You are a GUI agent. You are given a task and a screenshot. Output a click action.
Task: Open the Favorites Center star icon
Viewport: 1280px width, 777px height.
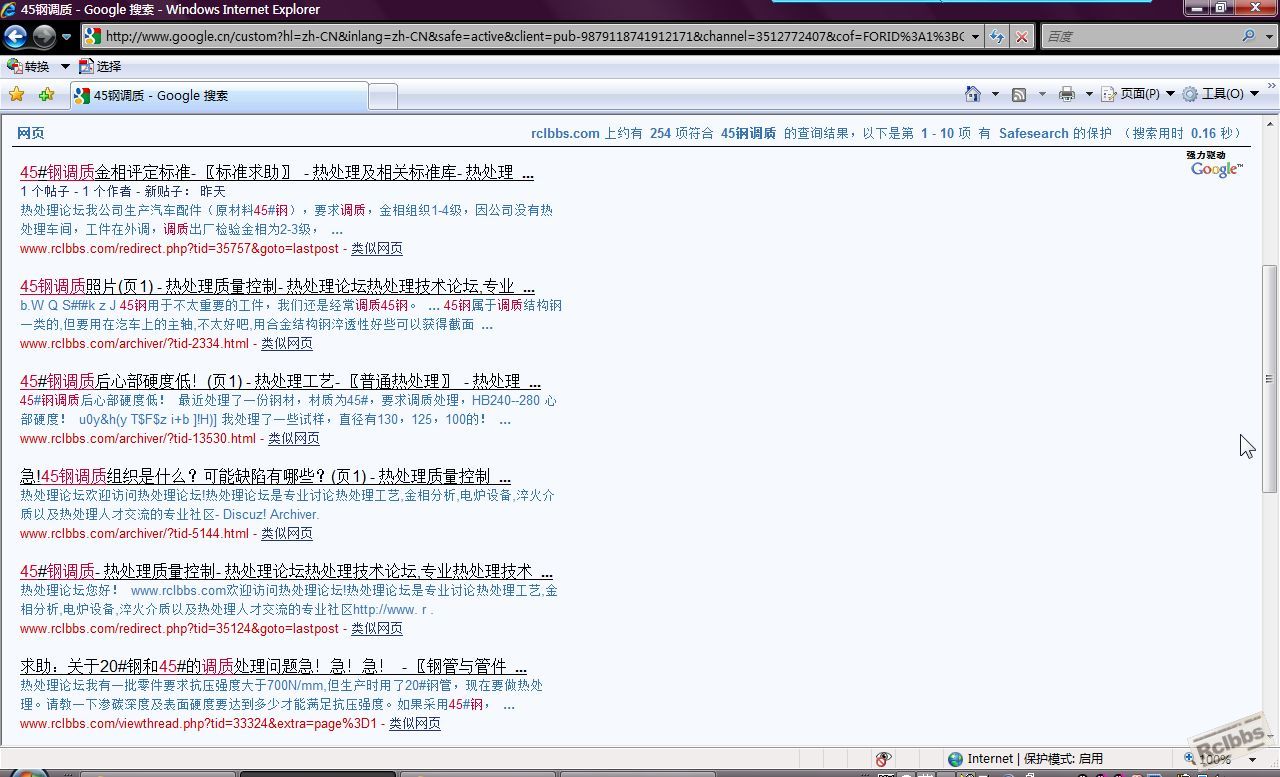(x=16, y=95)
